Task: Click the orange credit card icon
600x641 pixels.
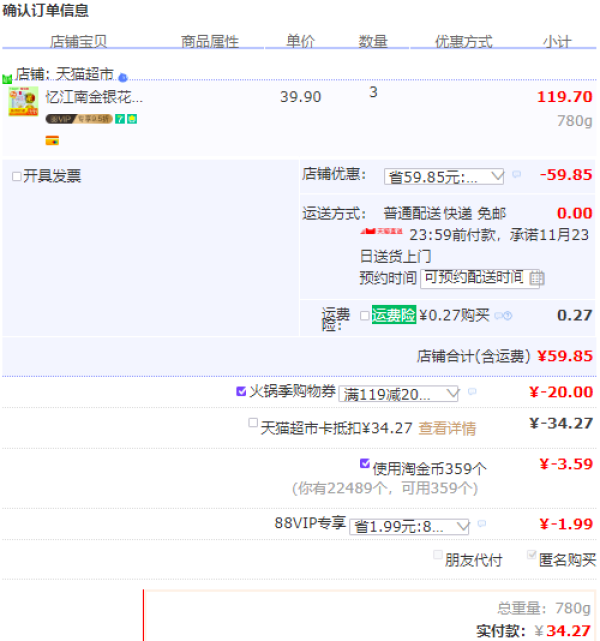Action: coord(52,140)
